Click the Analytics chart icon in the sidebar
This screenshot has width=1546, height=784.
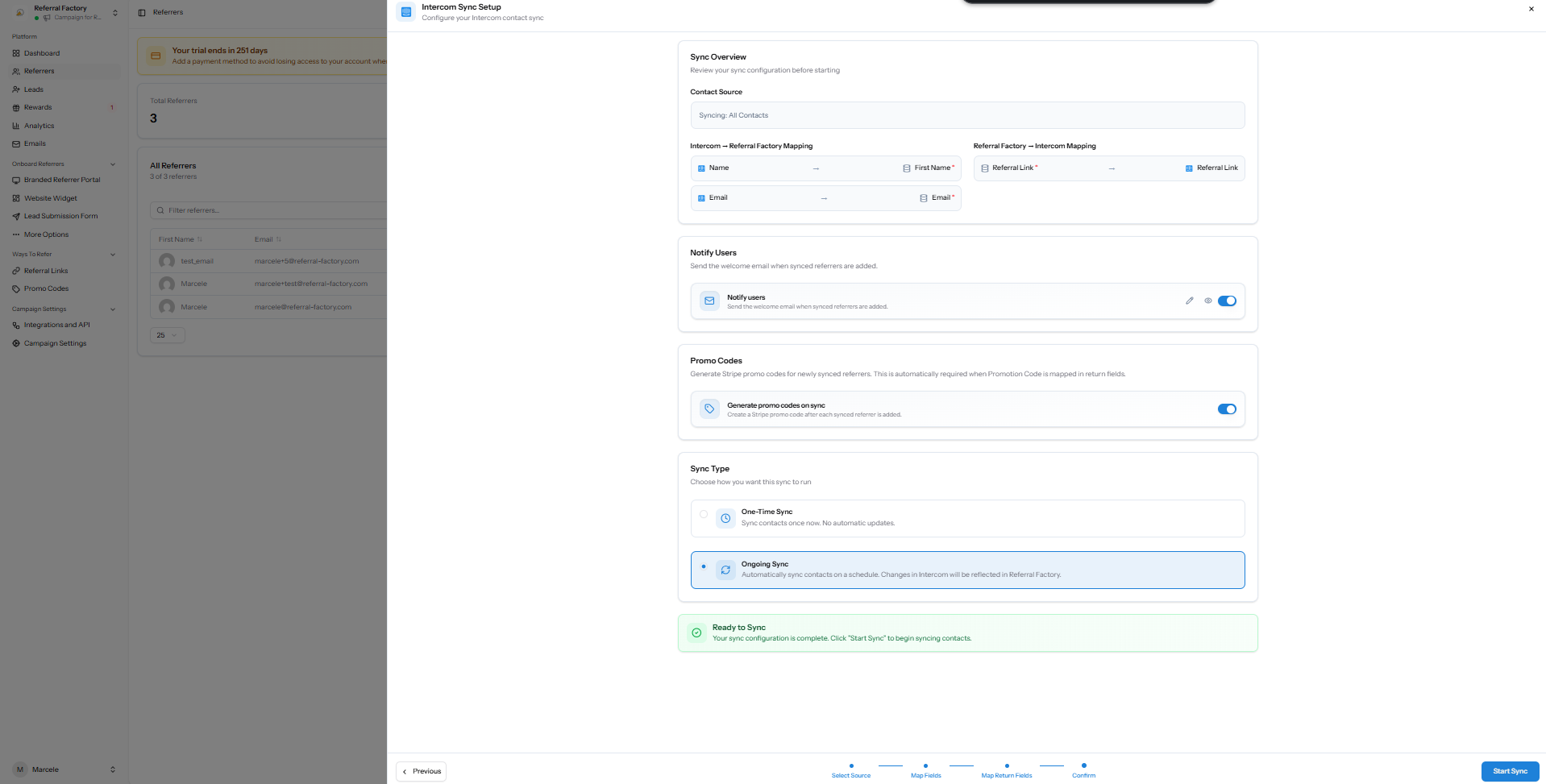[16, 126]
